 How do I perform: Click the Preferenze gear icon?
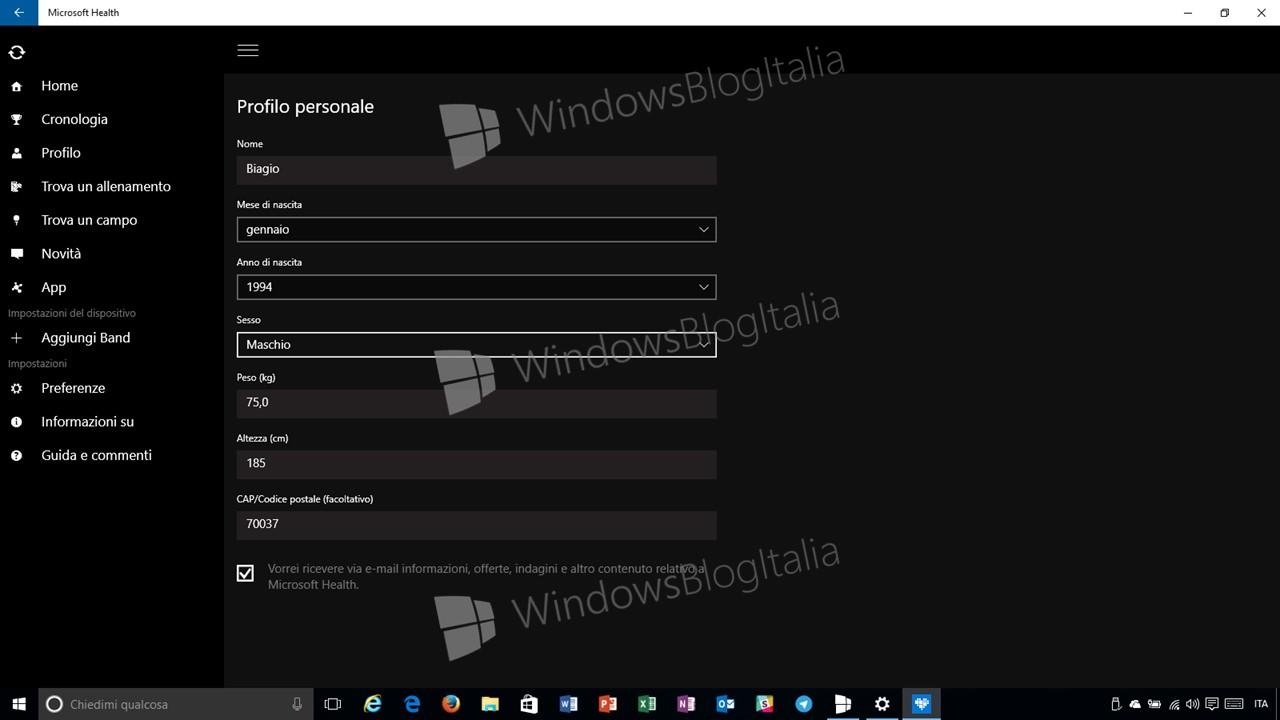point(16,388)
